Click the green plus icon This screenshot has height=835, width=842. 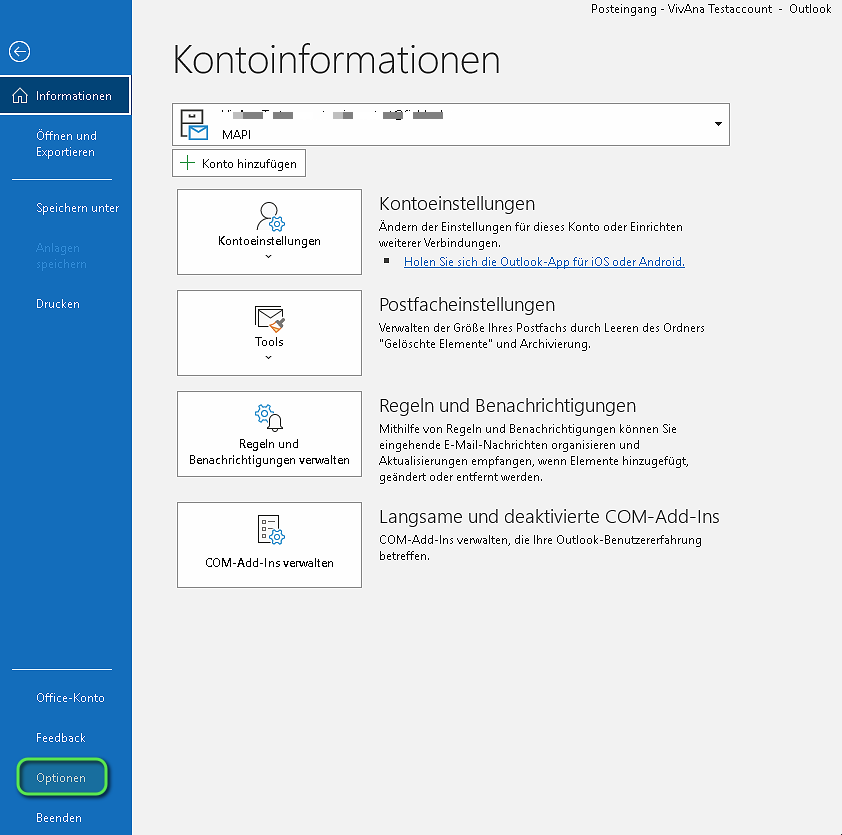[x=186, y=163]
